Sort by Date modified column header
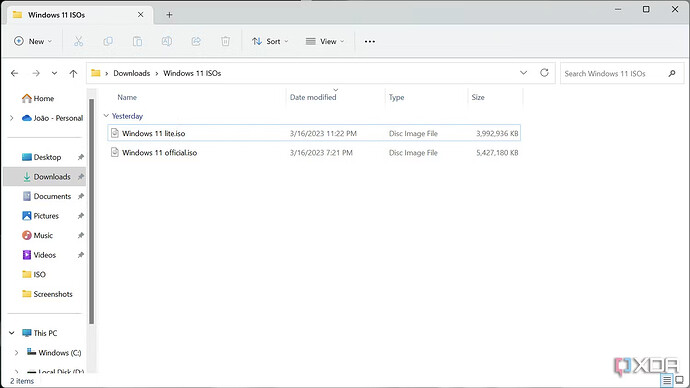 (x=313, y=97)
